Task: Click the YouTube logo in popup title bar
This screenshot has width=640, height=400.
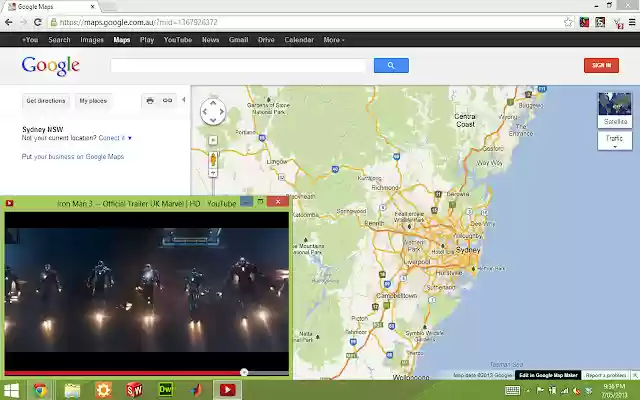Action: [x=9, y=203]
